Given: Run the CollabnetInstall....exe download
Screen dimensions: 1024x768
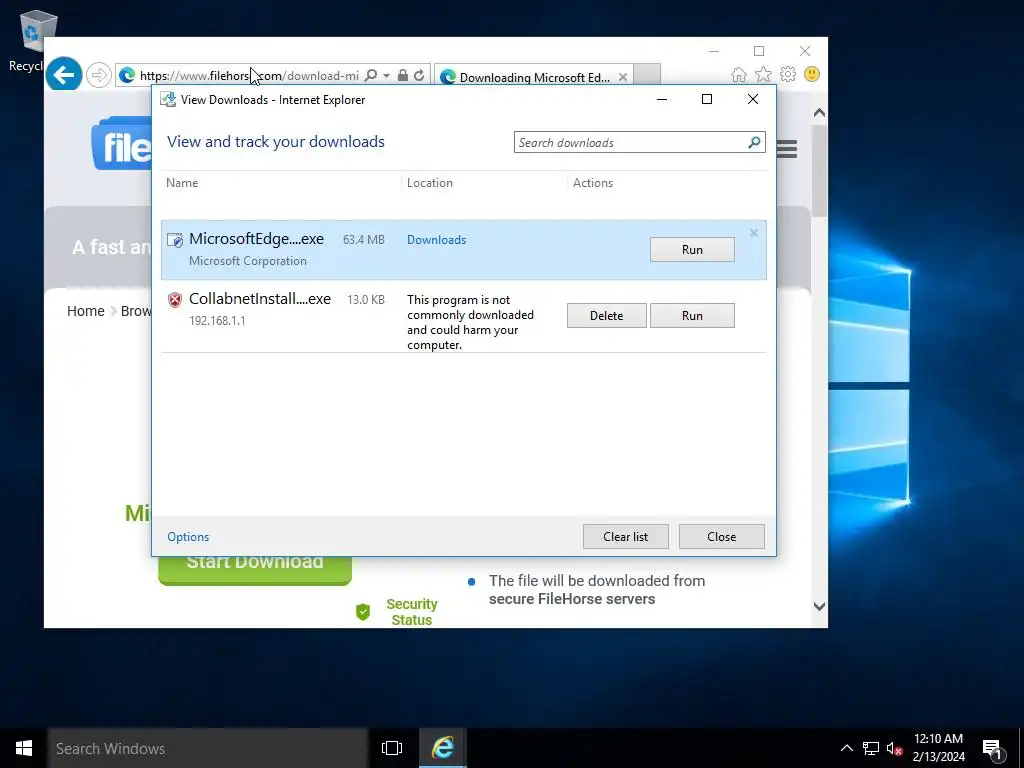Looking at the screenshot, I should click(692, 315).
